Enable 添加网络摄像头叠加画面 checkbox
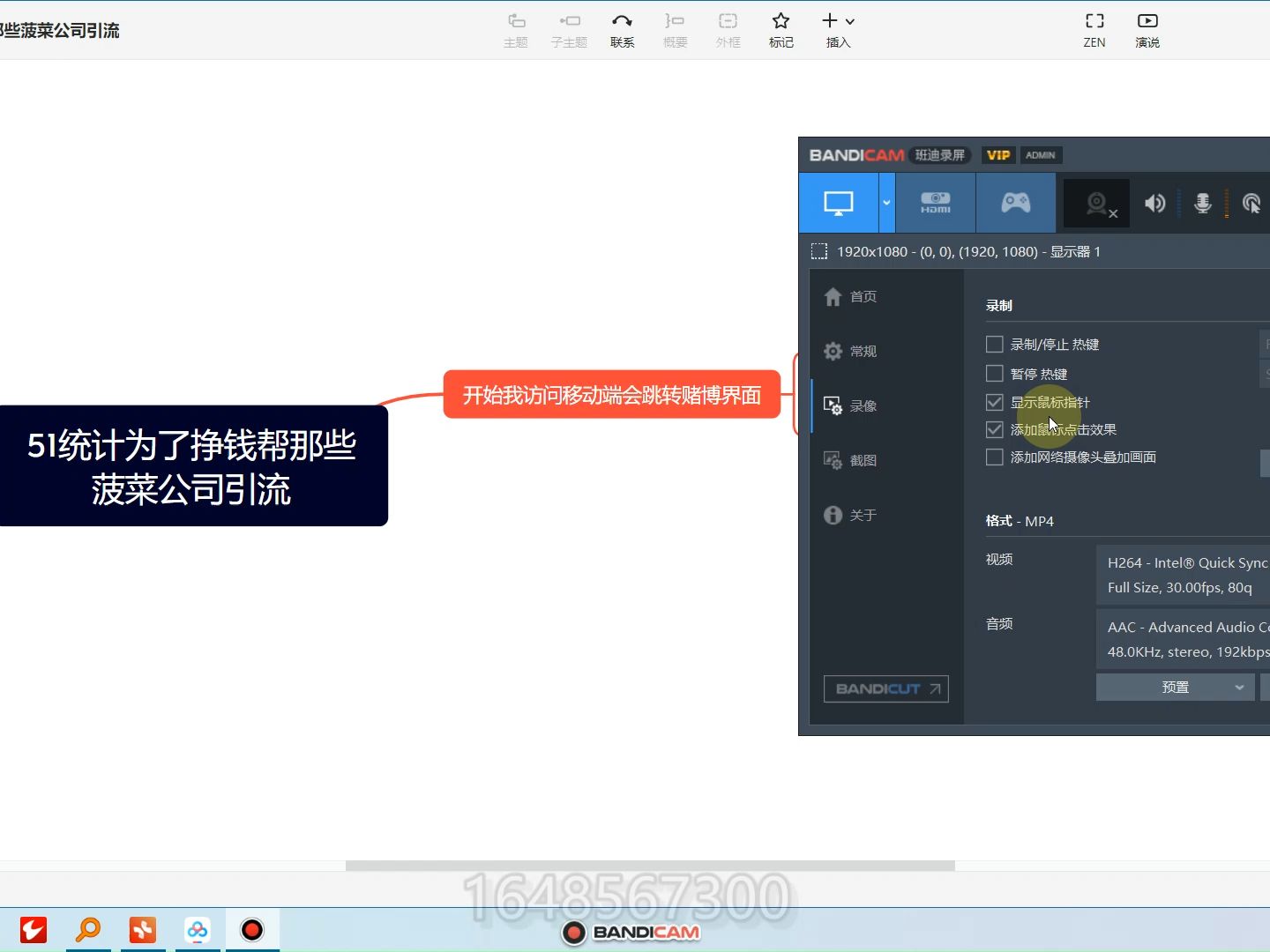The height and width of the screenshot is (952, 1270). coord(994,457)
